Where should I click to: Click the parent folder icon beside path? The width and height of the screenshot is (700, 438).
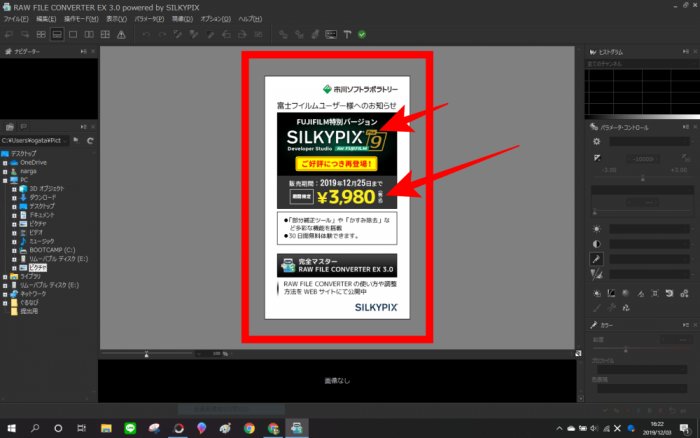[x=76, y=141]
